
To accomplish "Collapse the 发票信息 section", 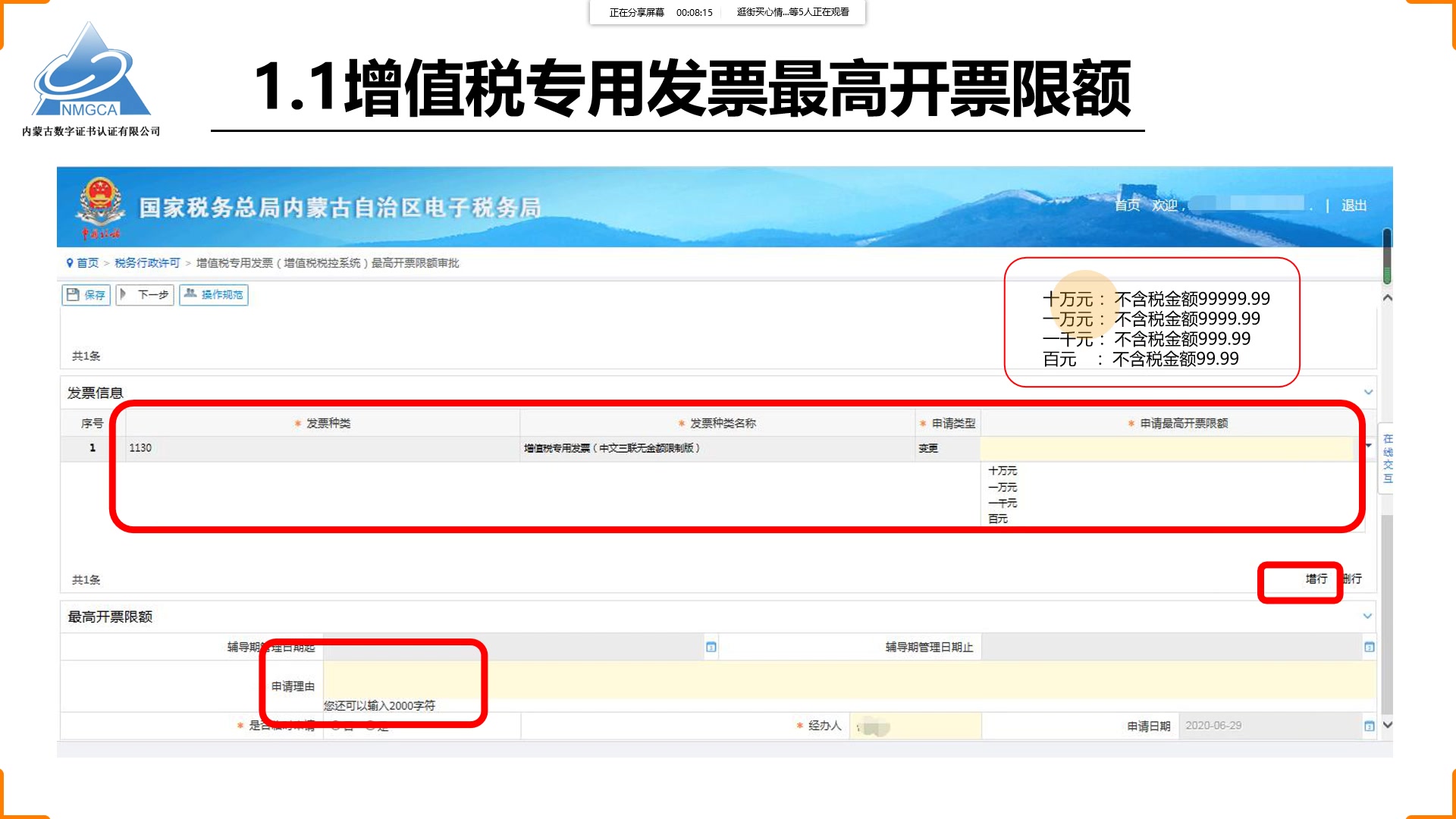I will click(1368, 393).
